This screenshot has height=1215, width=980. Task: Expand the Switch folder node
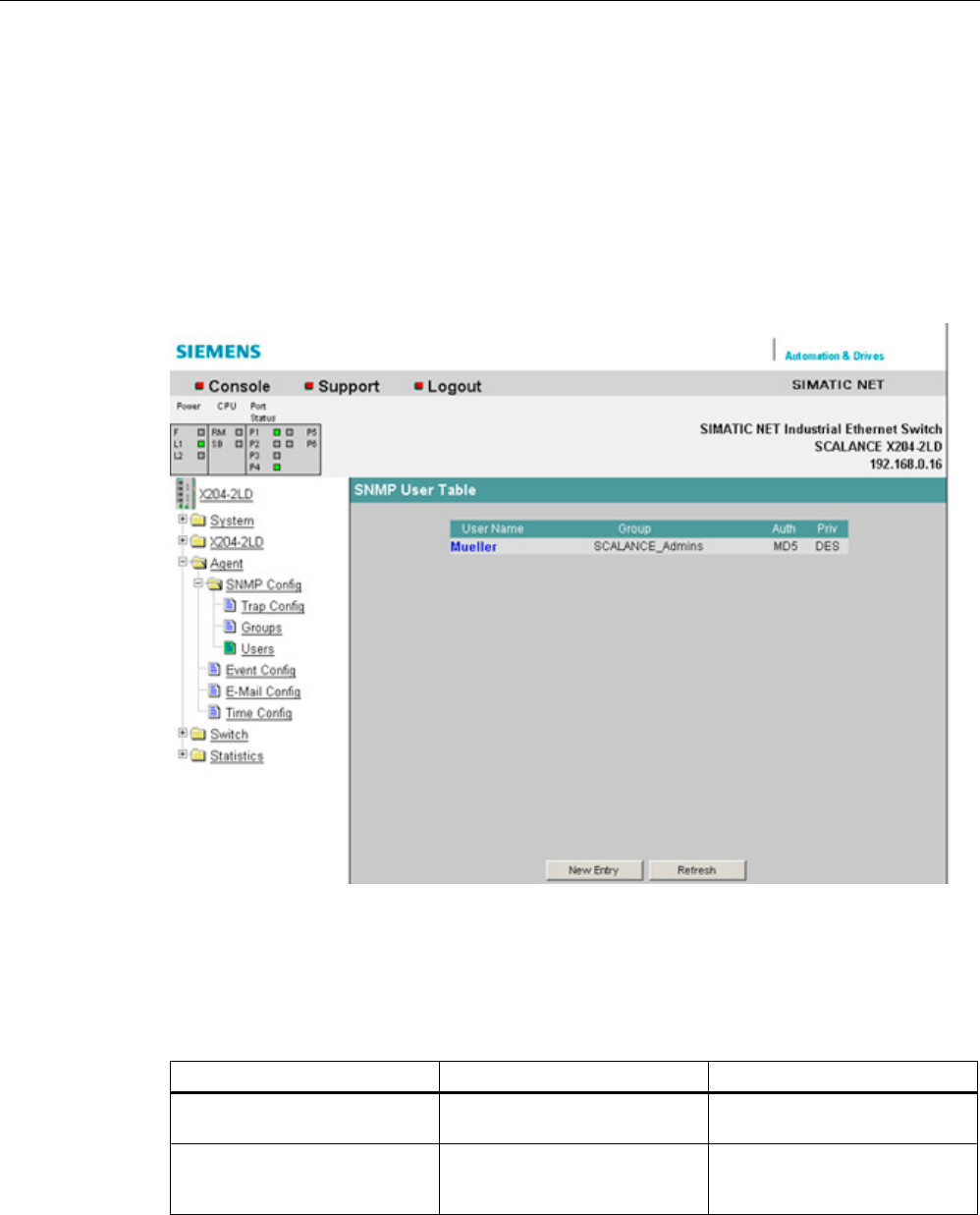coord(183,733)
